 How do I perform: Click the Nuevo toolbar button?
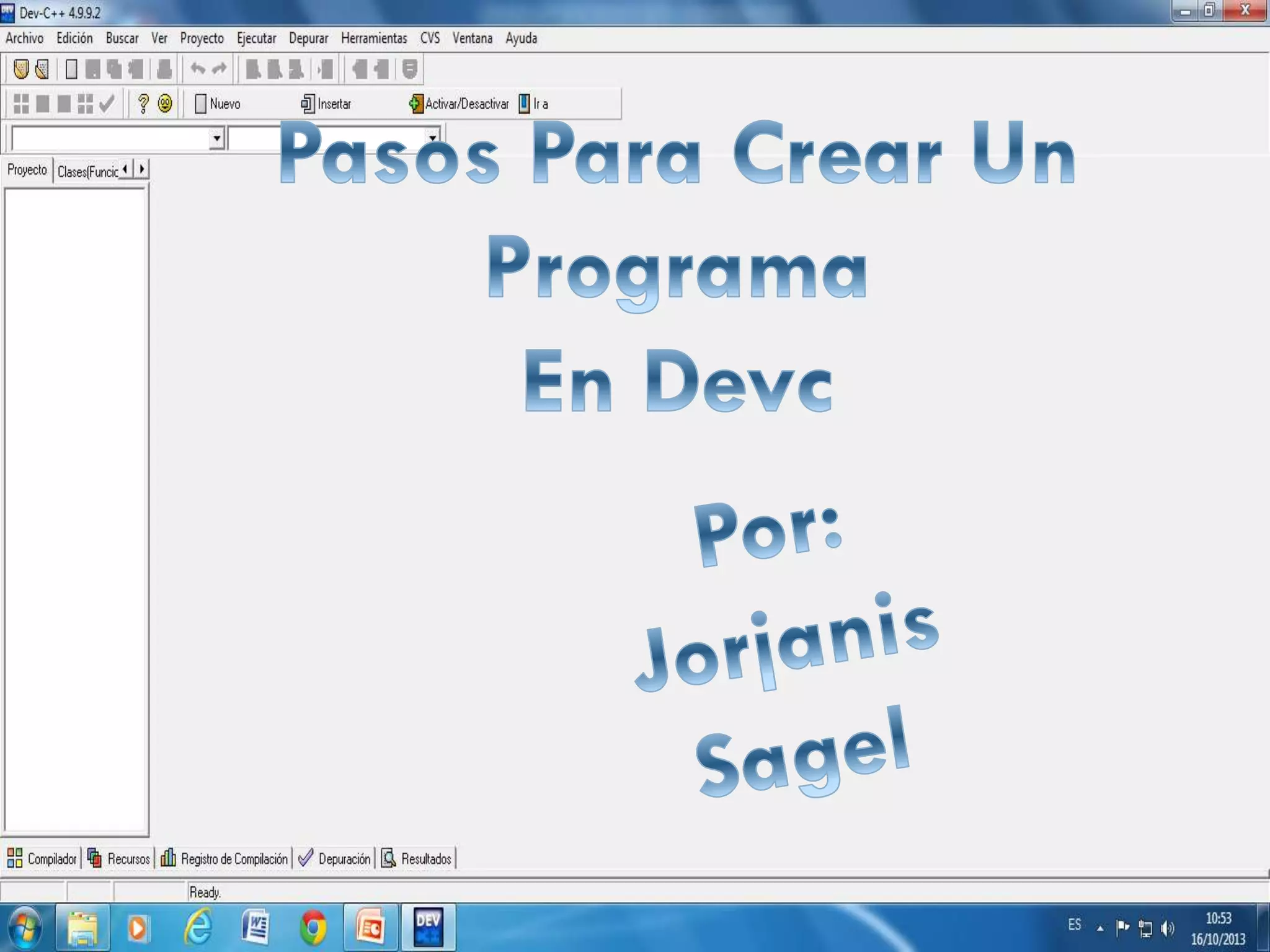pos(218,104)
